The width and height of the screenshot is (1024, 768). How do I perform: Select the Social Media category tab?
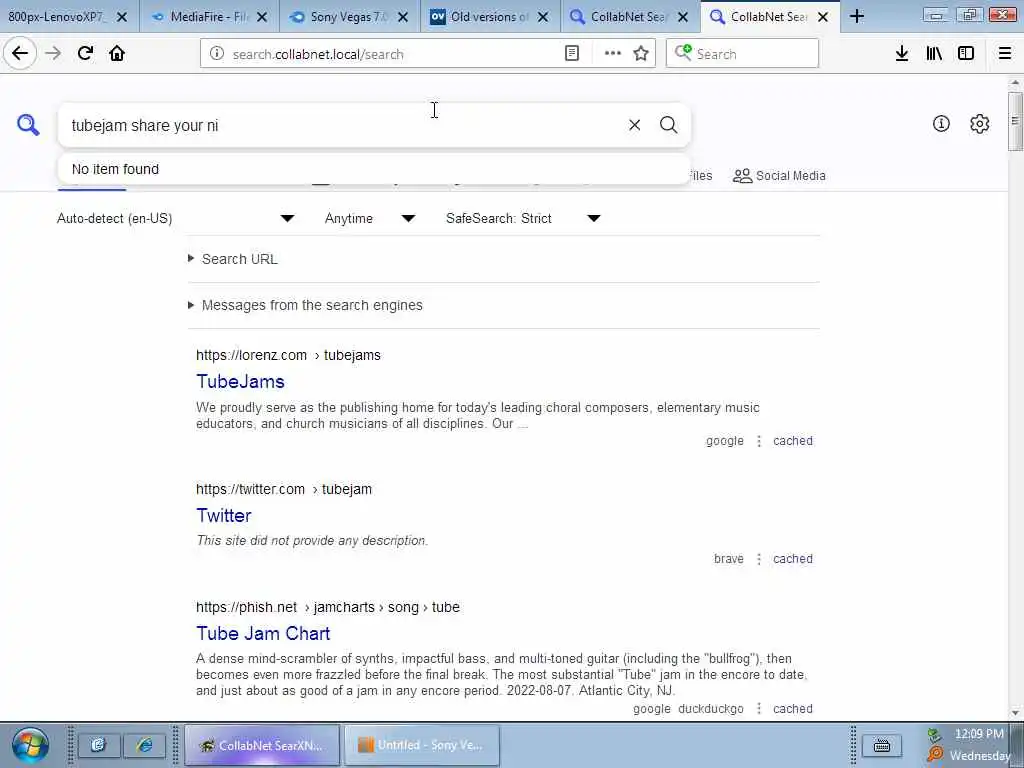pos(779,176)
